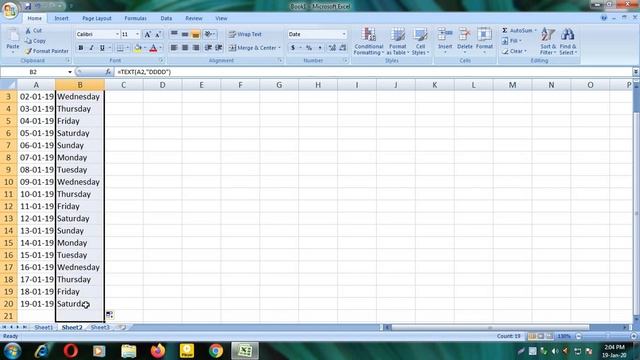Switch to the Insert ribbon tab
The height and width of the screenshot is (360, 640).
pyautogui.click(x=62, y=18)
